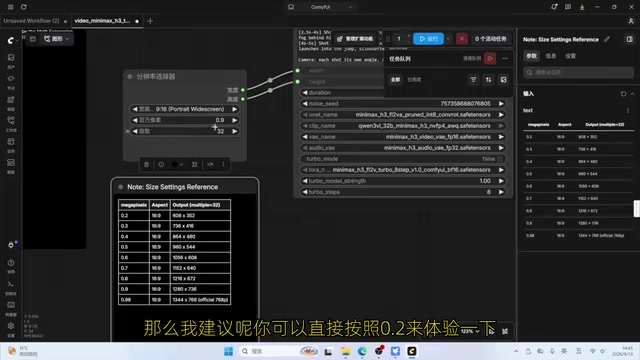Open the clip_name combo box

pyautogui.click(x=403, y=126)
